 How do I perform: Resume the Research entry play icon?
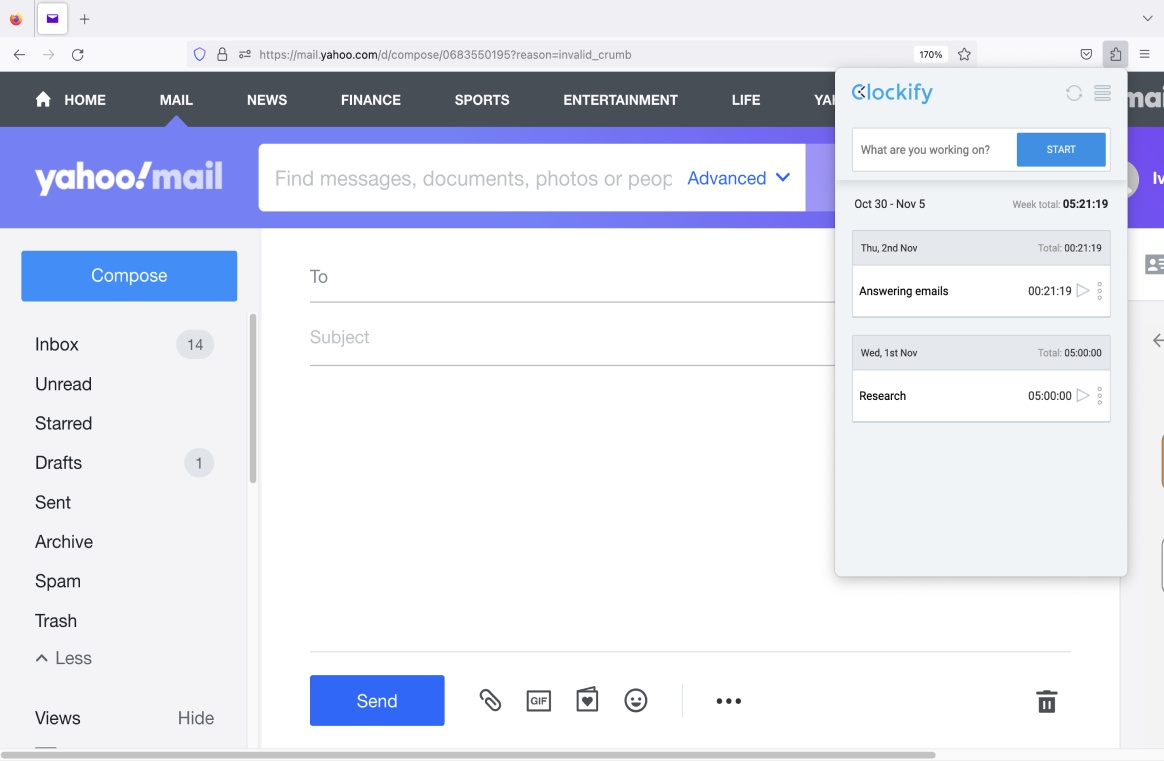click(1083, 395)
